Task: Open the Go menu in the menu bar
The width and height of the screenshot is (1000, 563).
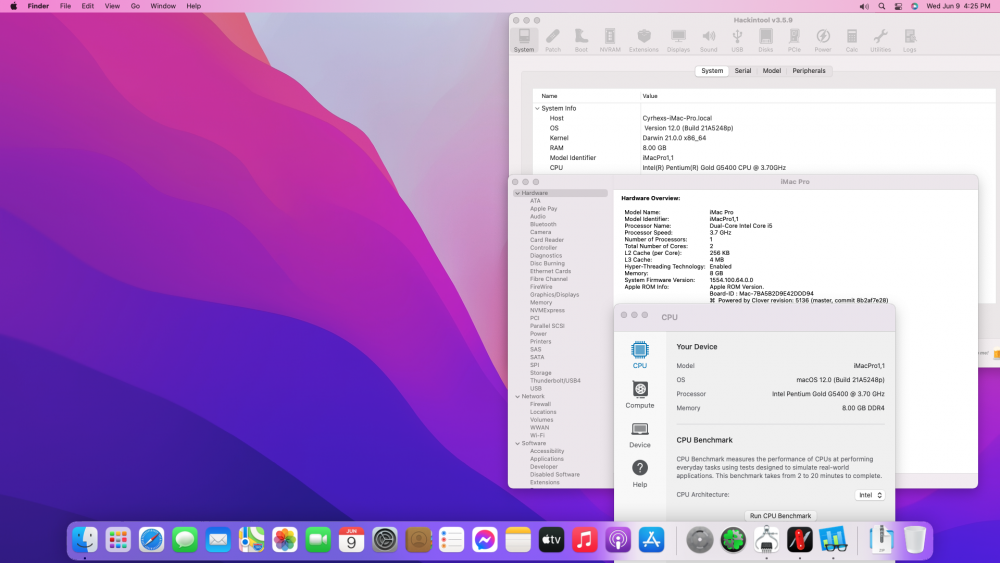Action: point(135,6)
